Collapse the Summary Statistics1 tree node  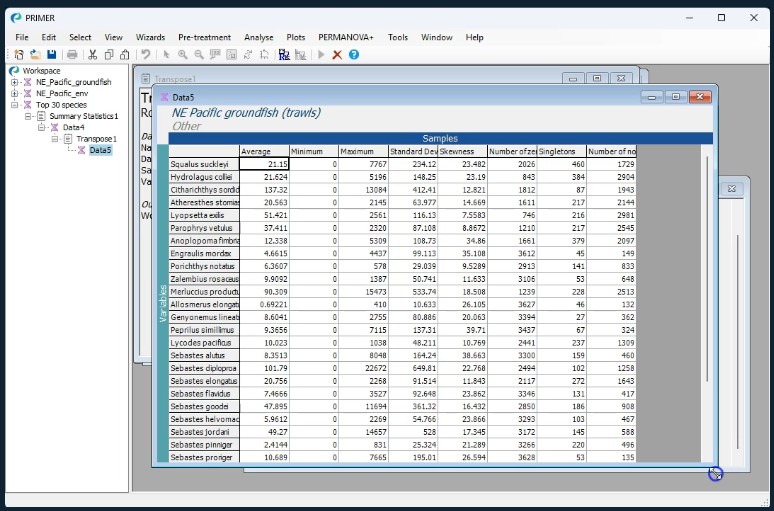28,116
